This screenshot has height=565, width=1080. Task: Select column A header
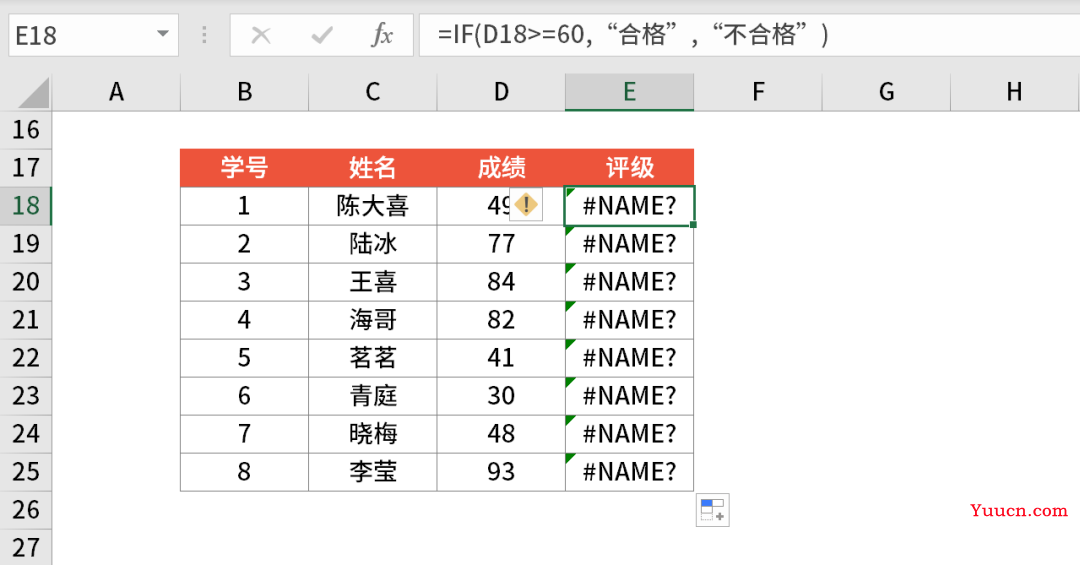coord(116,92)
